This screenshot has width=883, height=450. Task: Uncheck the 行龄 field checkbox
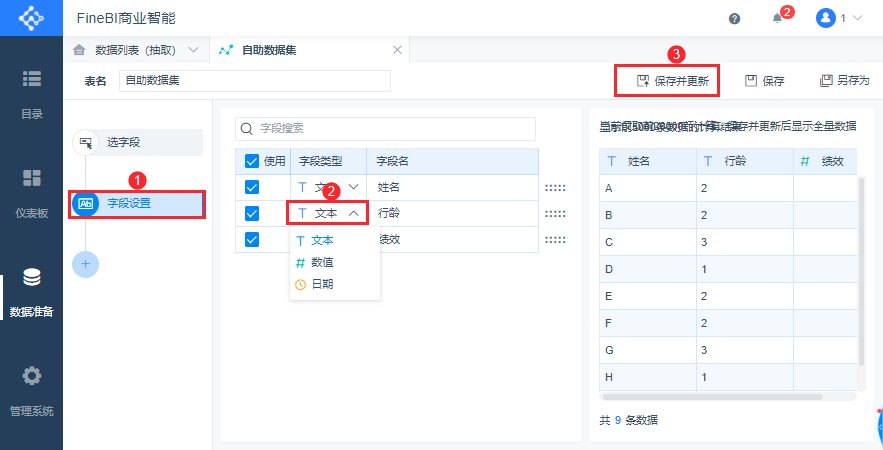click(252, 213)
